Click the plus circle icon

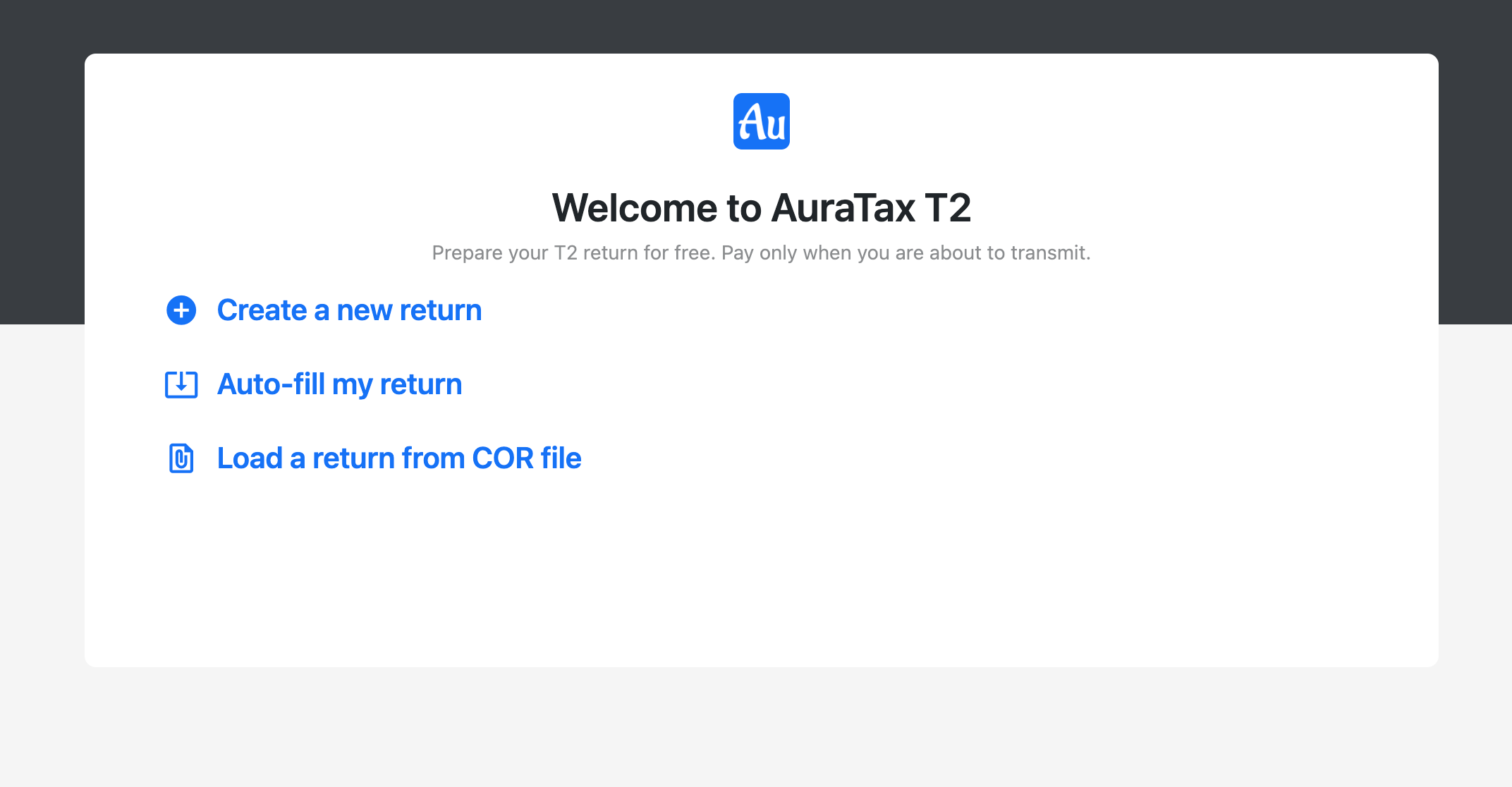pyautogui.click(x=181, y=310)
